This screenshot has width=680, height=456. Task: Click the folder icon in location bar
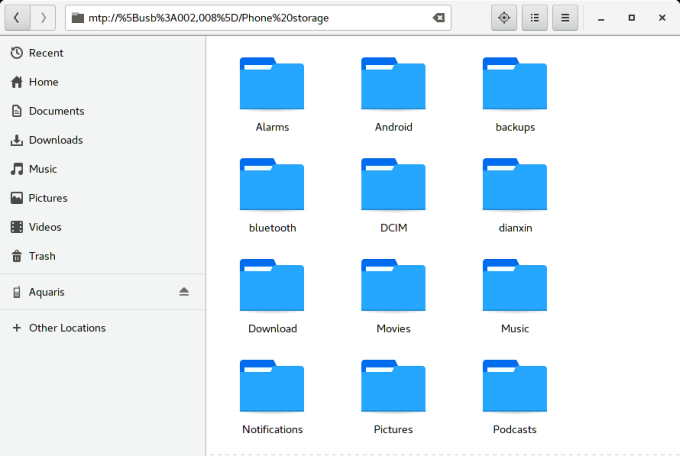pos(78,18)
